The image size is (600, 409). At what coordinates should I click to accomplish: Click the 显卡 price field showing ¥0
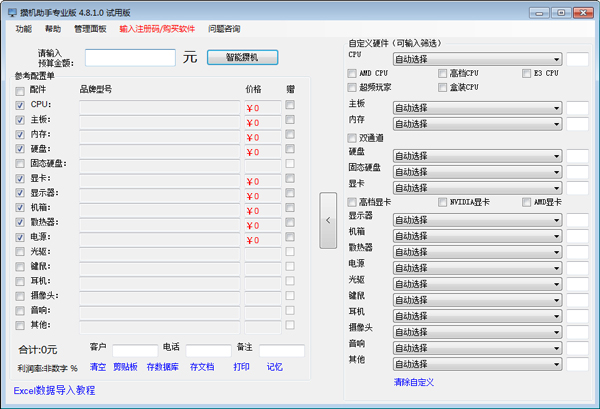263,181
